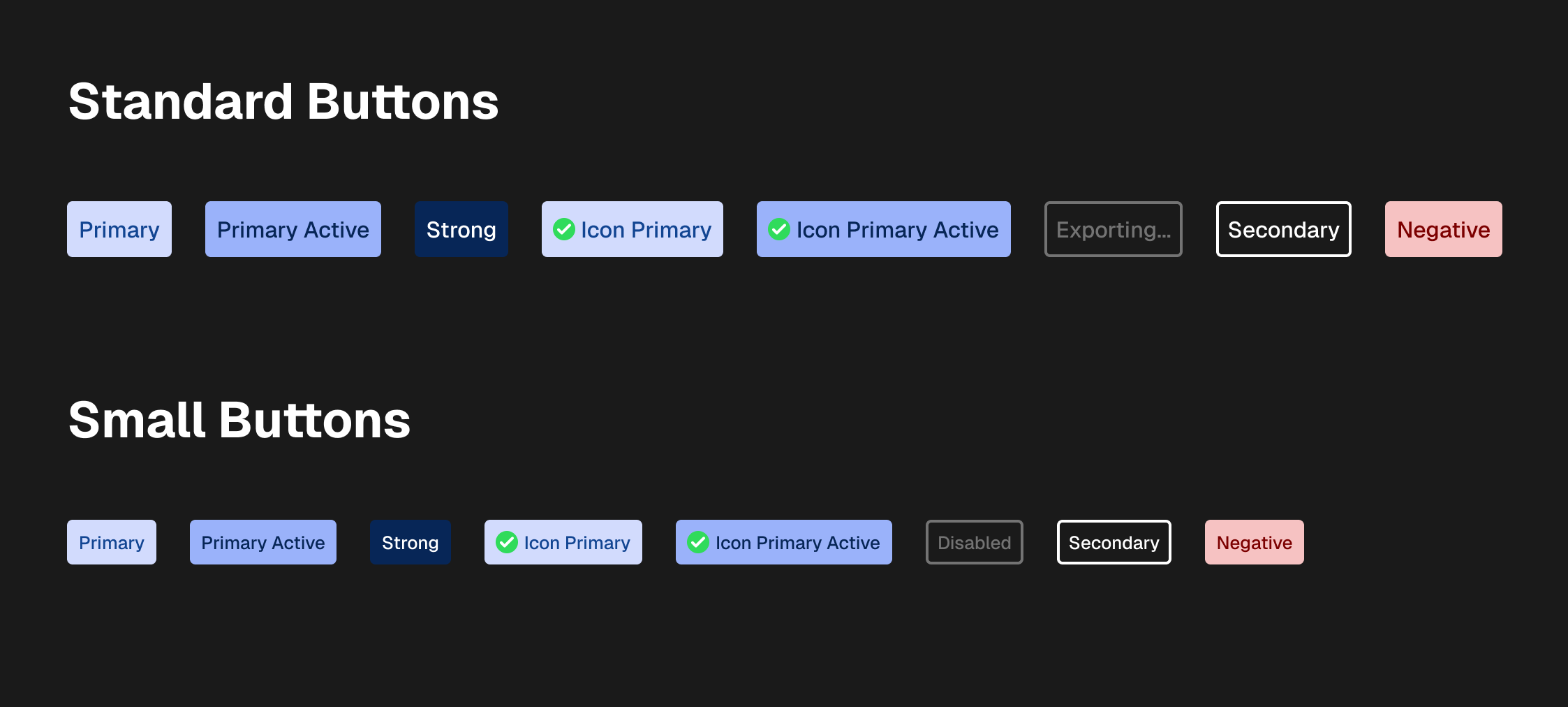Screen dimensions: 1568x707
Task: Click checkmark icon in standard Icon Primary Active
Action: pyautogui.click(x=779, y=229)
